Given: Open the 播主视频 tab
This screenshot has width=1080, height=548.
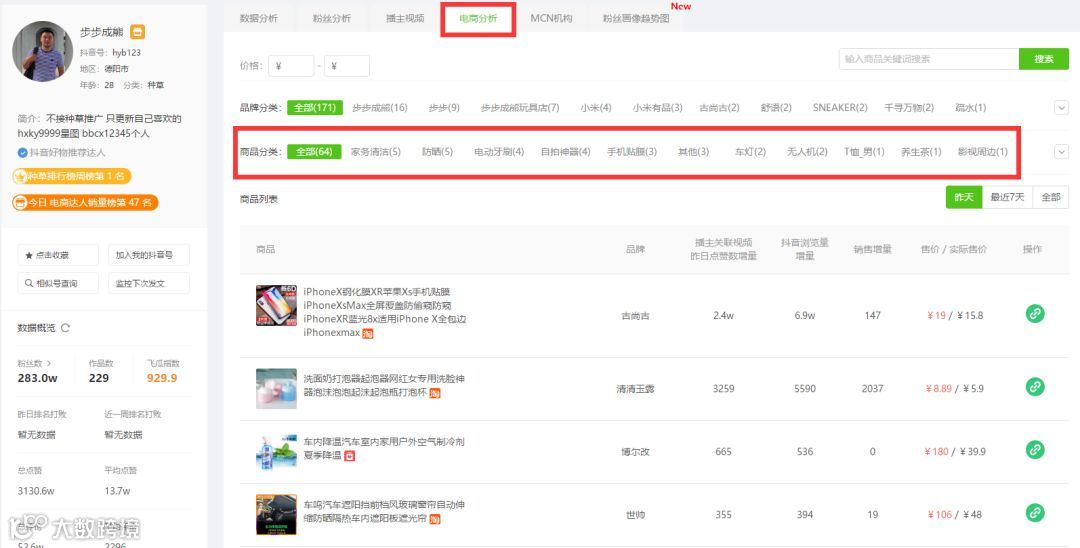Looking at the screenshot, I should 405,19.
